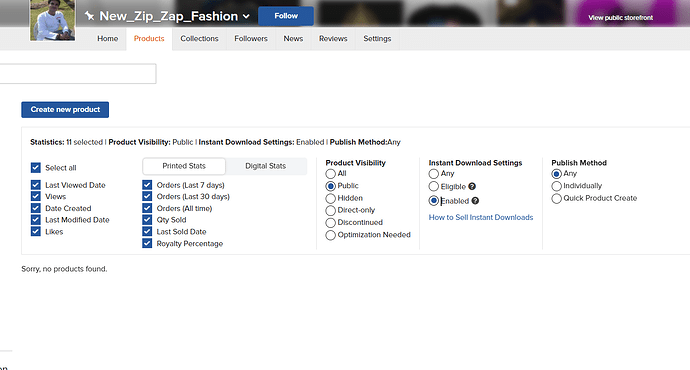Focus the product search field
Image resolution: width=690 pixels, height=370 pixels.
pyautogui.click(x=78, y=73)
